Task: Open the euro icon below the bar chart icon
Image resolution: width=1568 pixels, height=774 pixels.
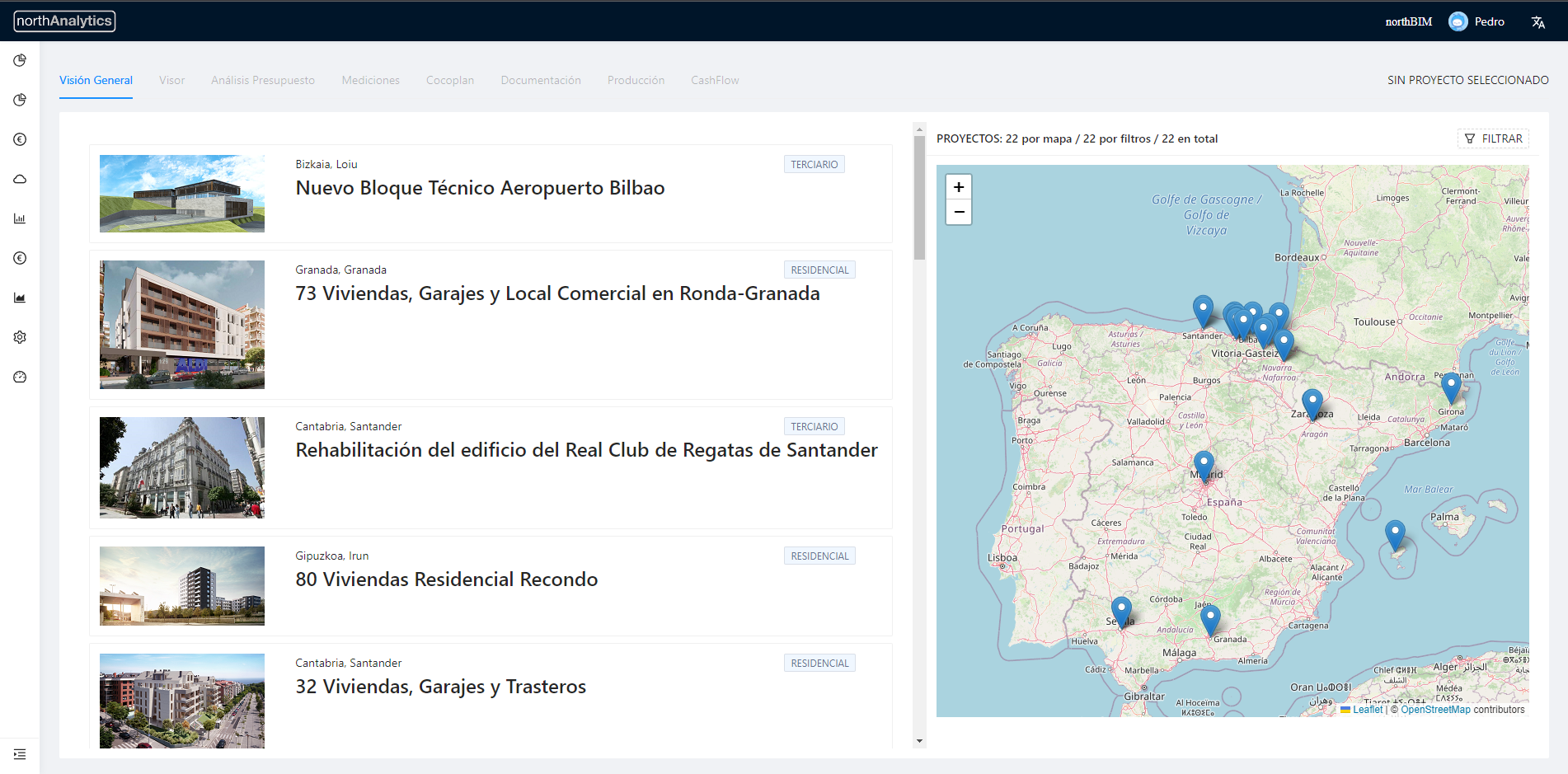Action: click(x=20, y=258)
